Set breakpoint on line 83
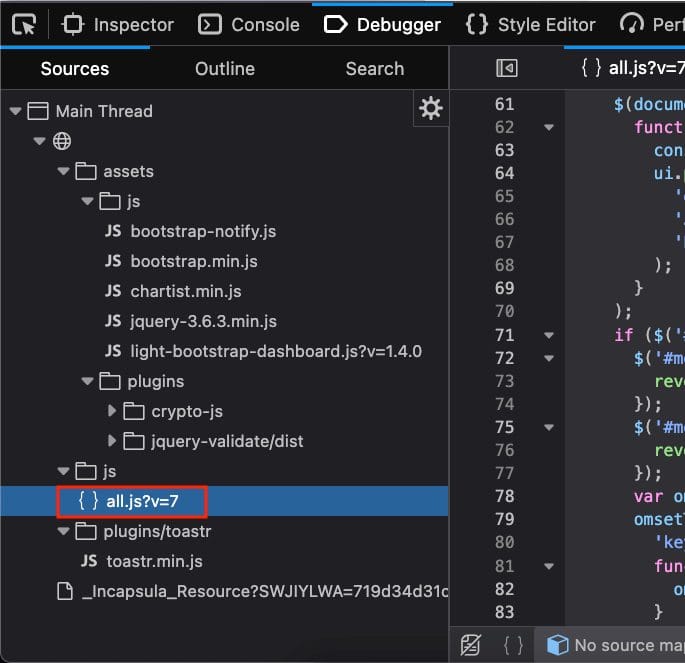 click(505, 612)
